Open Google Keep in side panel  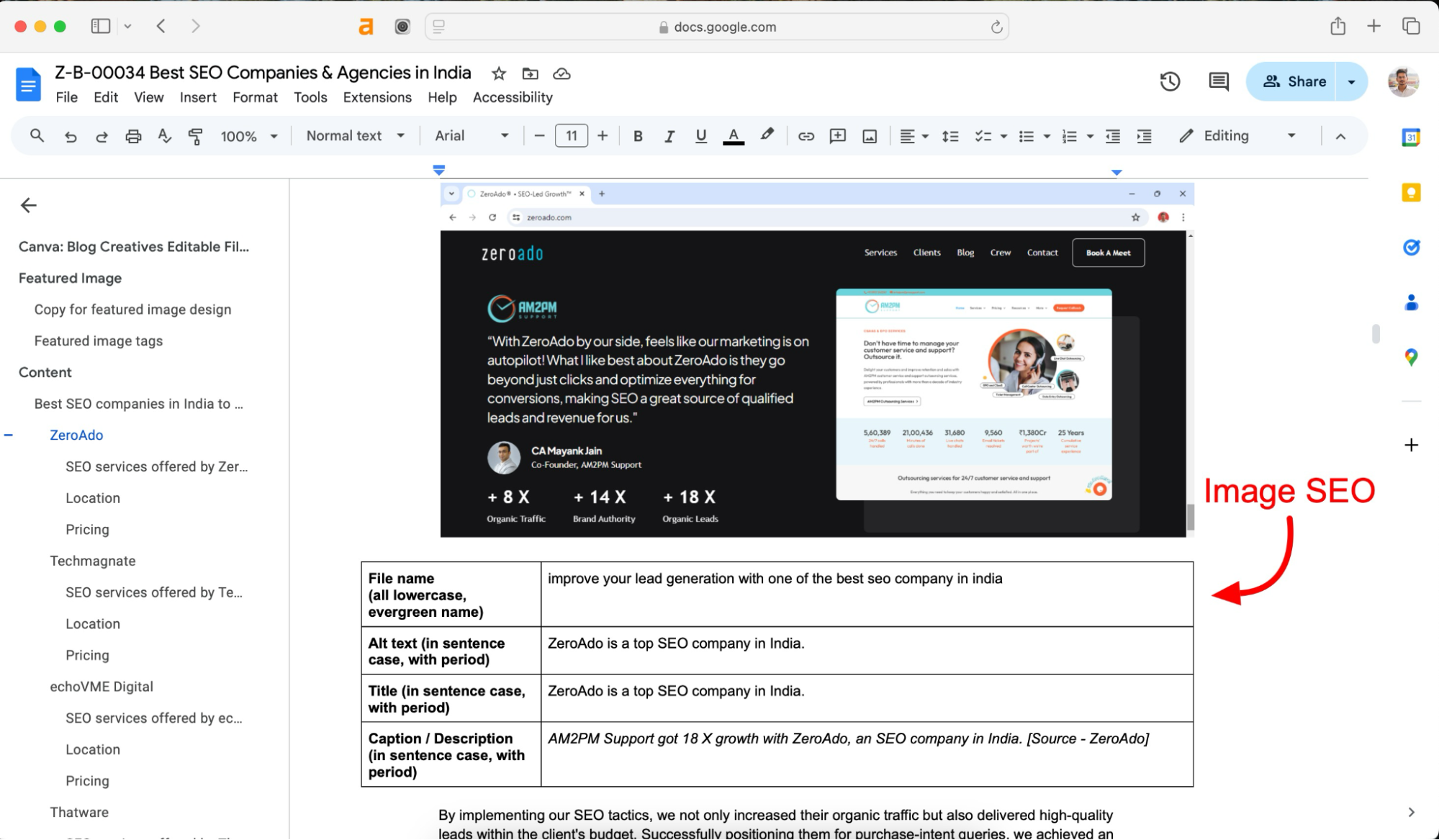[x=1411, y=192]
